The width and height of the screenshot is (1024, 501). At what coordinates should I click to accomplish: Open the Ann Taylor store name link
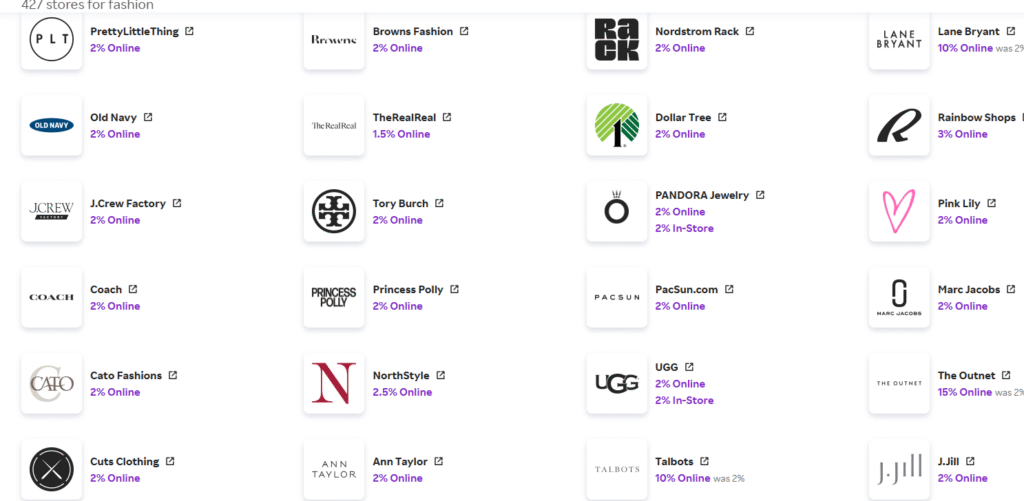(x=400, y=462)
